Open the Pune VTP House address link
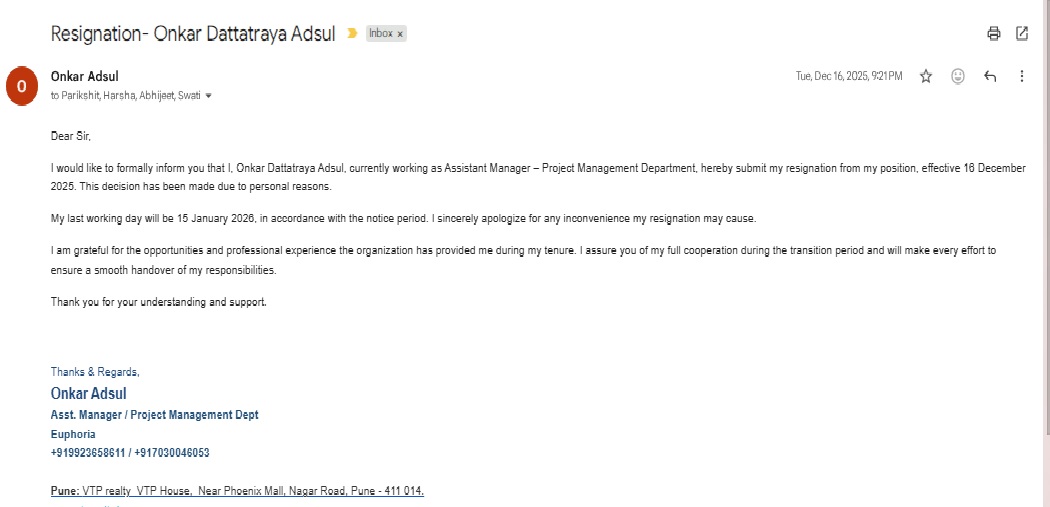Screen dimensions: 1050x507 (253, 491)
